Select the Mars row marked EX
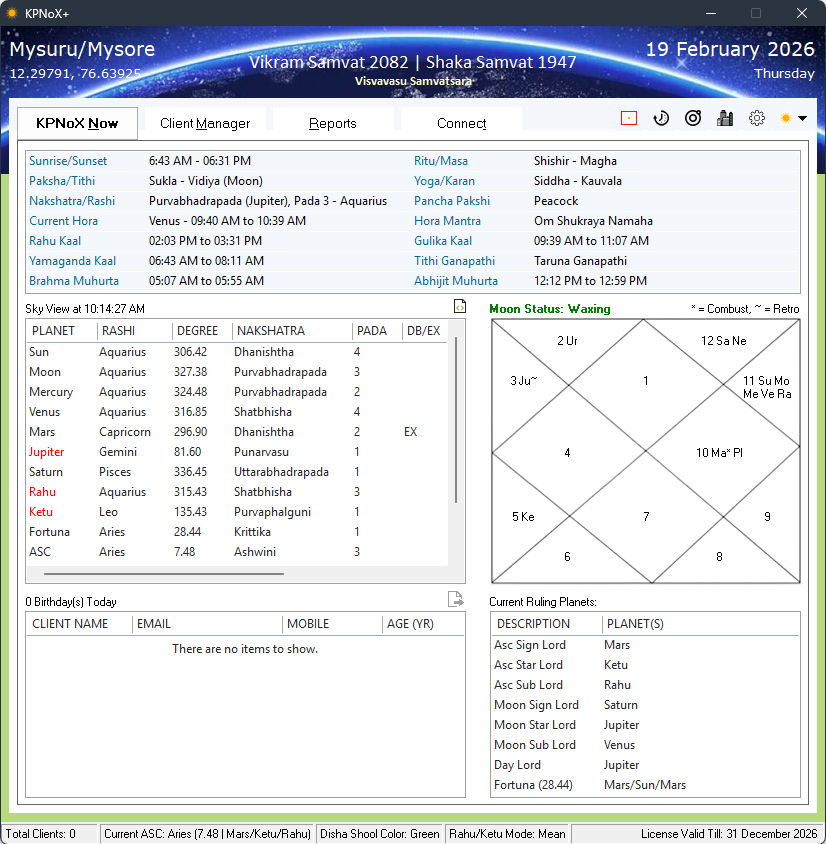Viewport: 826px width, 844px height. pyautogui.click(x=237, y=432)
